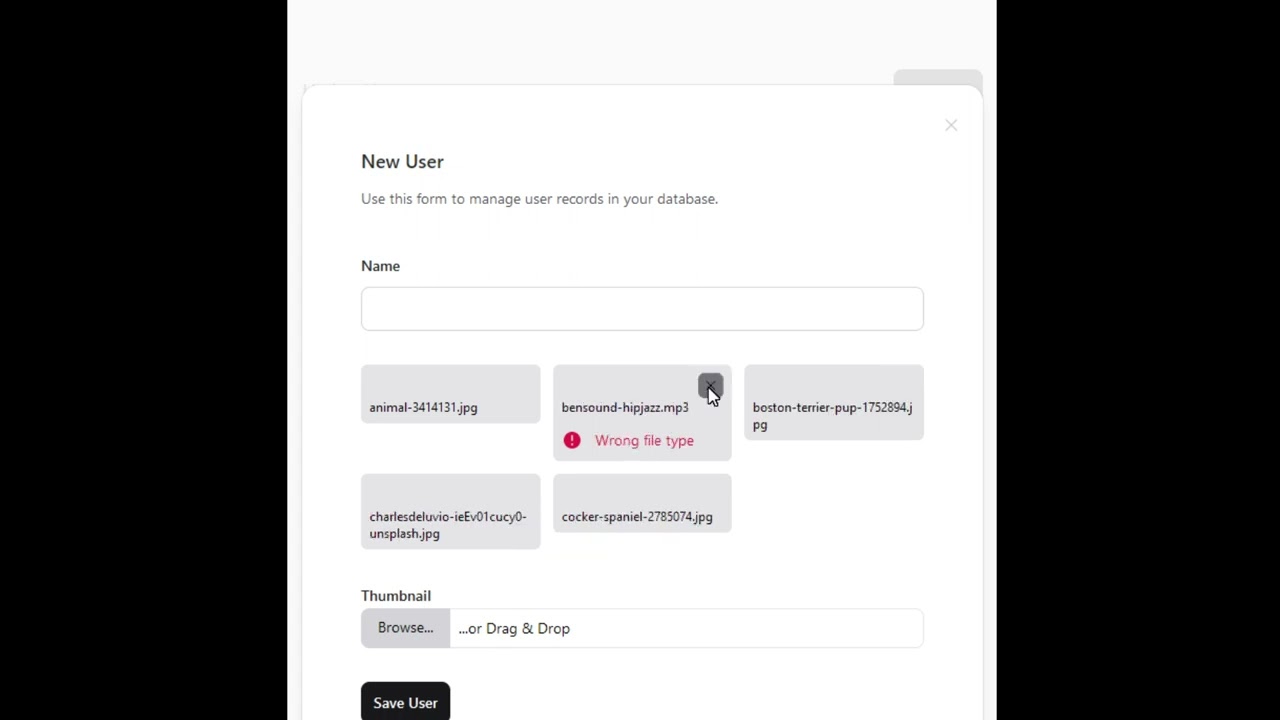The width and height of the screenshot is (1280, 720).
Task: Remove the bensound-hipjazz.mp3 file
Action: (710, 386)
